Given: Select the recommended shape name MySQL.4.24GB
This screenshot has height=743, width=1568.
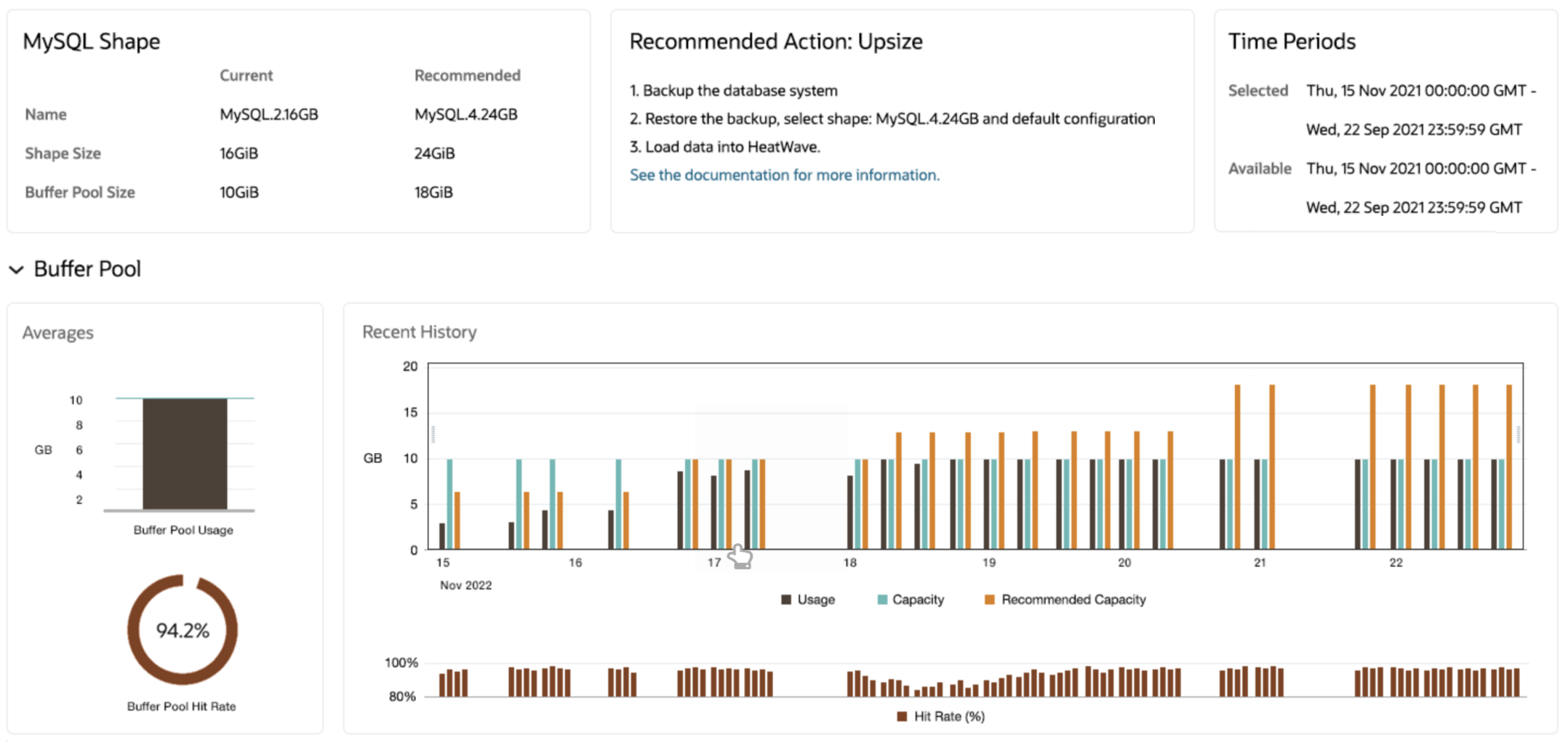Looking at the screenshot, I should pos(465,115).
